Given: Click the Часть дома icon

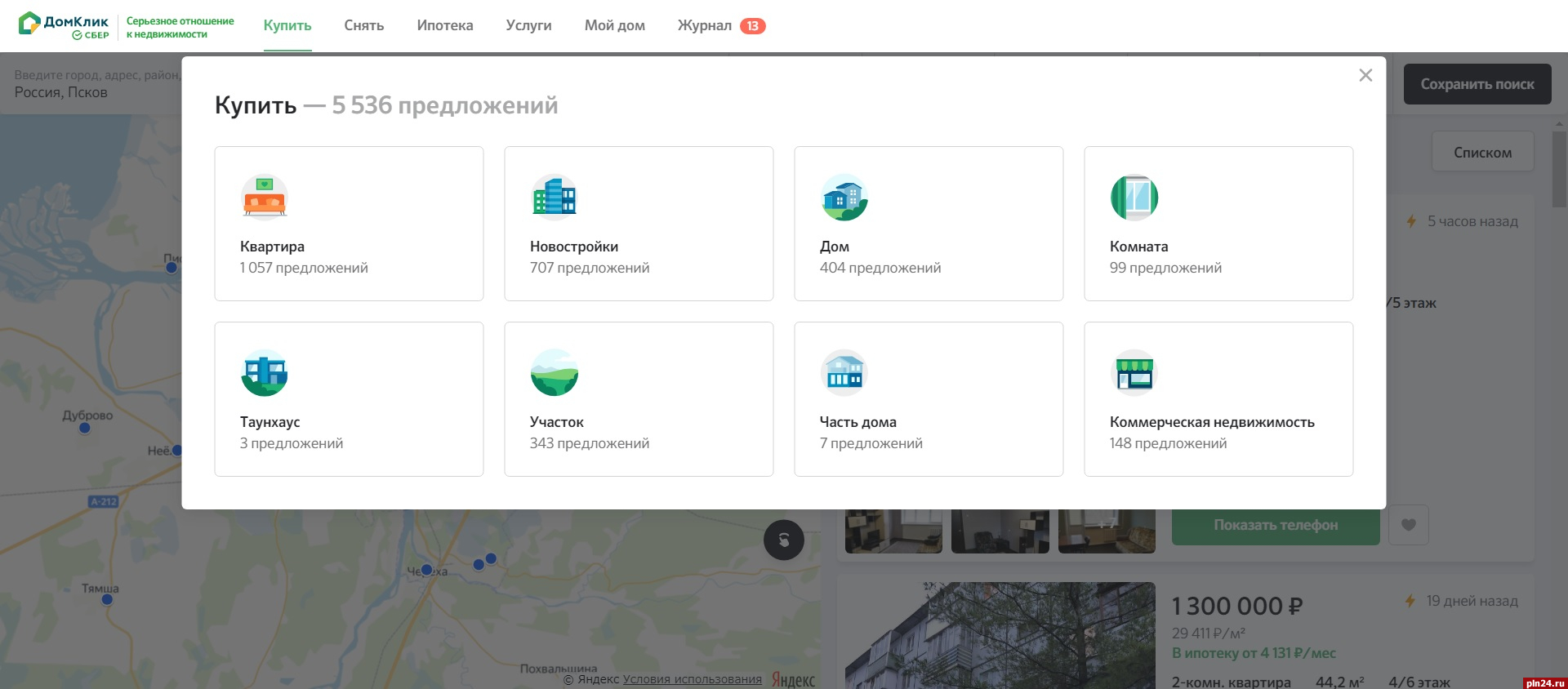Looking at the screenshot, I should click(x=844, y=373).
